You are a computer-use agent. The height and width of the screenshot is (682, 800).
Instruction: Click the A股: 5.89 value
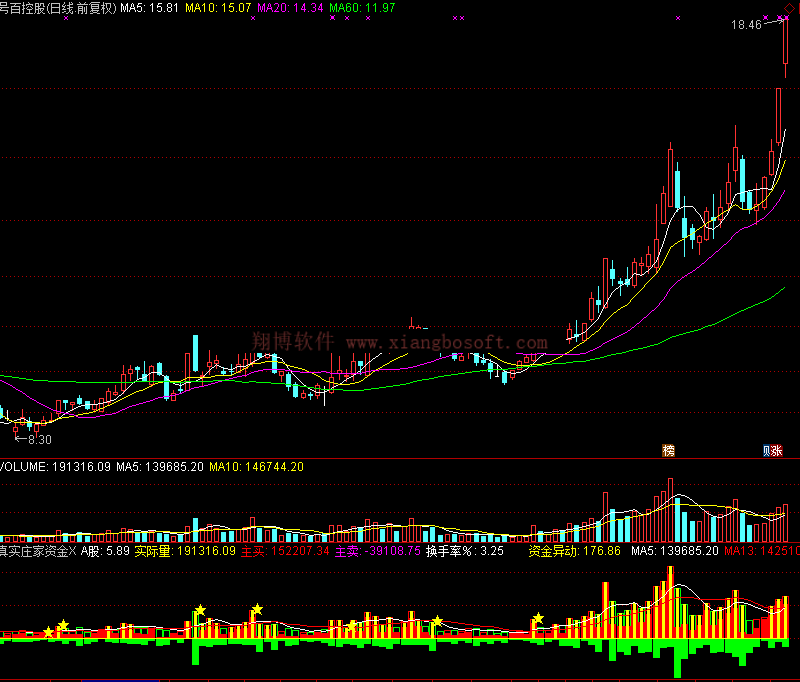coord(105,551)
